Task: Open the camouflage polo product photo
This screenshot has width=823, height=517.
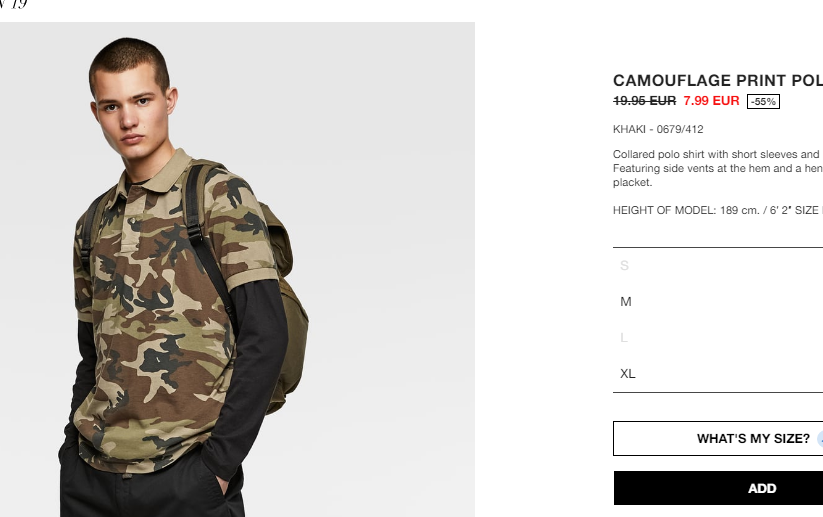Action: pyautogui.click(x=237, y=269)
